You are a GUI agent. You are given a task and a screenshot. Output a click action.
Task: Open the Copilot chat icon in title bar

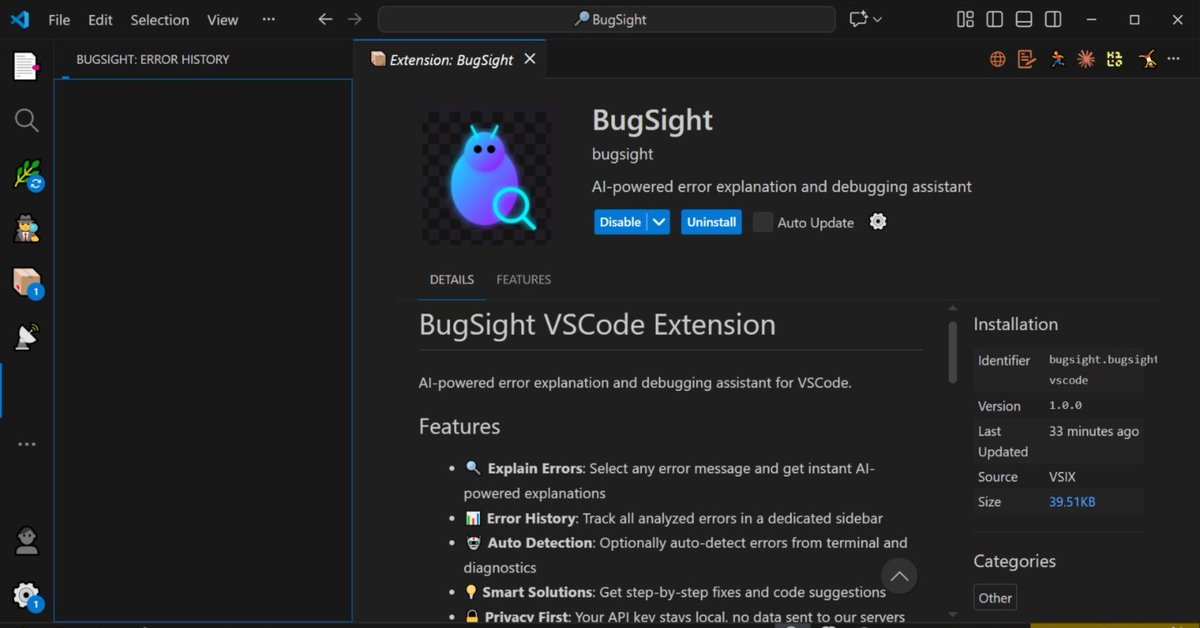pyautogui.click(x=857, y=19)
